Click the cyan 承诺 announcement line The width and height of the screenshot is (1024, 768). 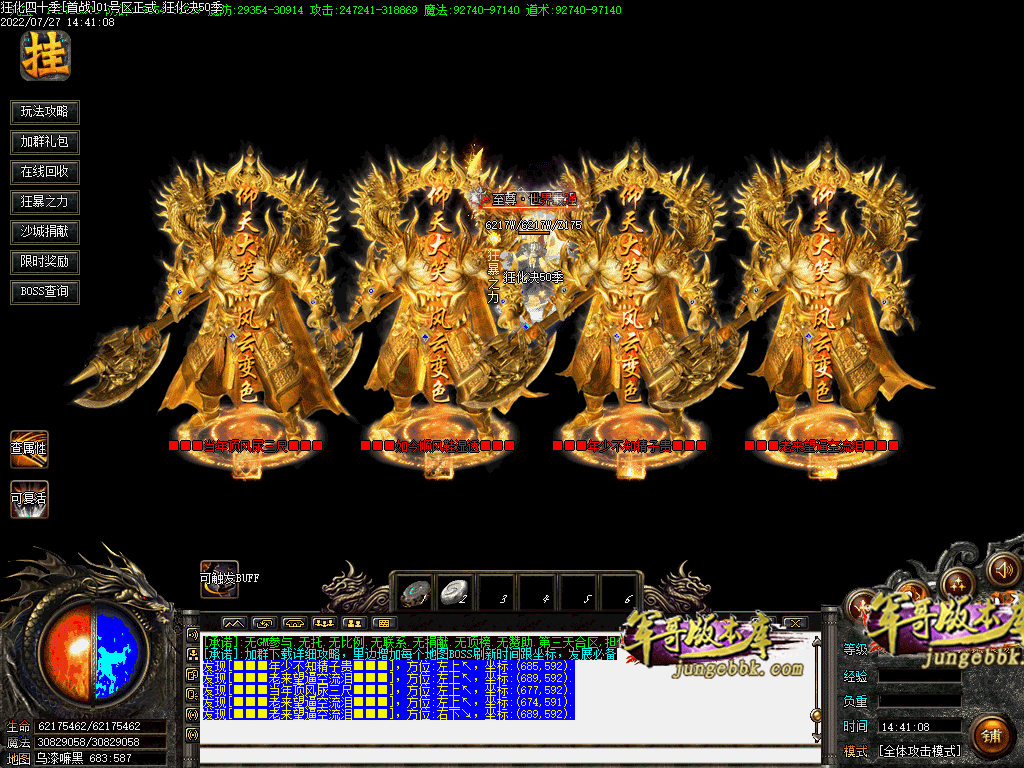[409, 654]
